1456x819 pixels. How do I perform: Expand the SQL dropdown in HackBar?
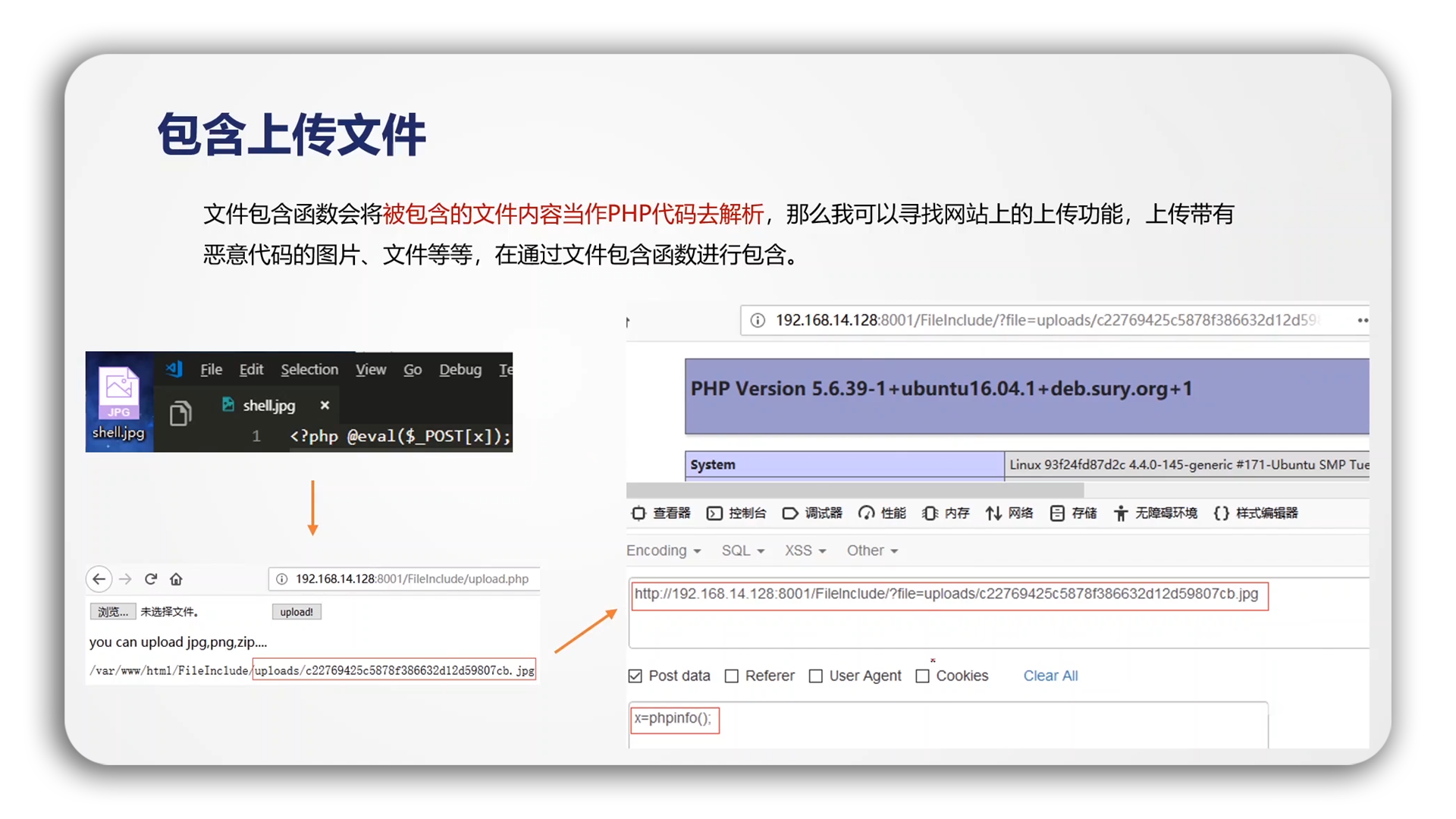click(742, 551)
